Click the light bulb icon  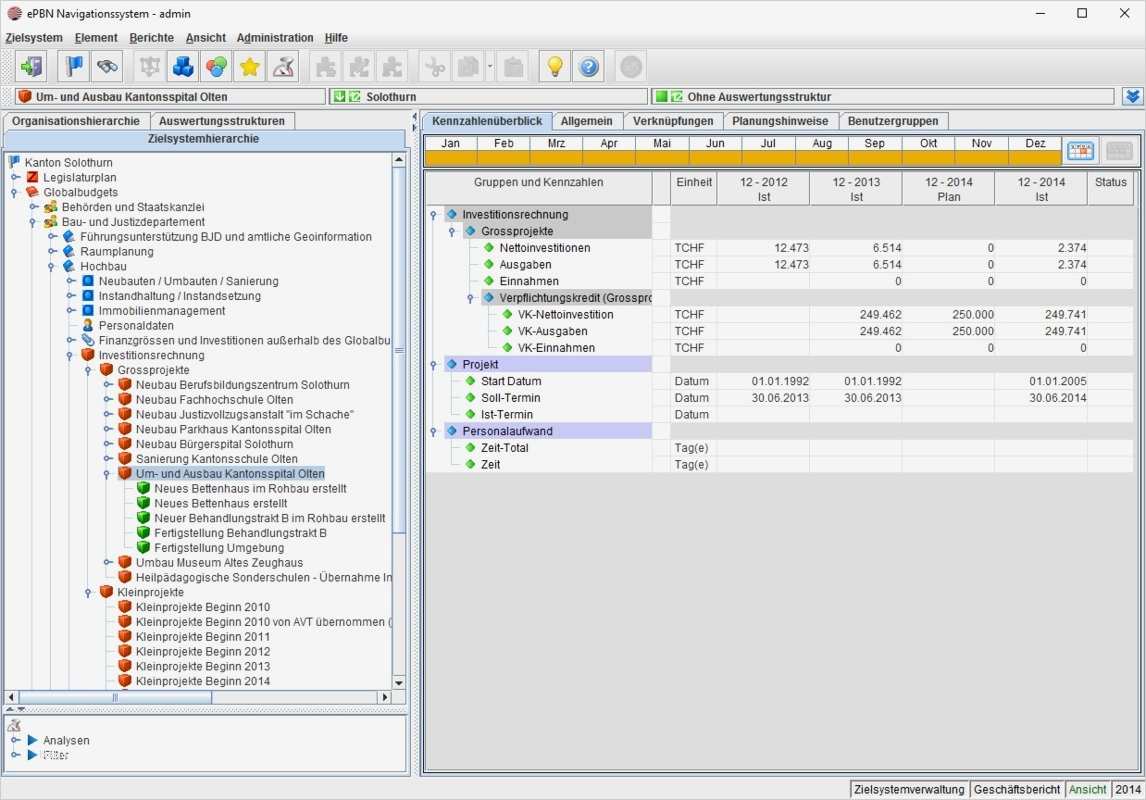[x=555, y=67]
